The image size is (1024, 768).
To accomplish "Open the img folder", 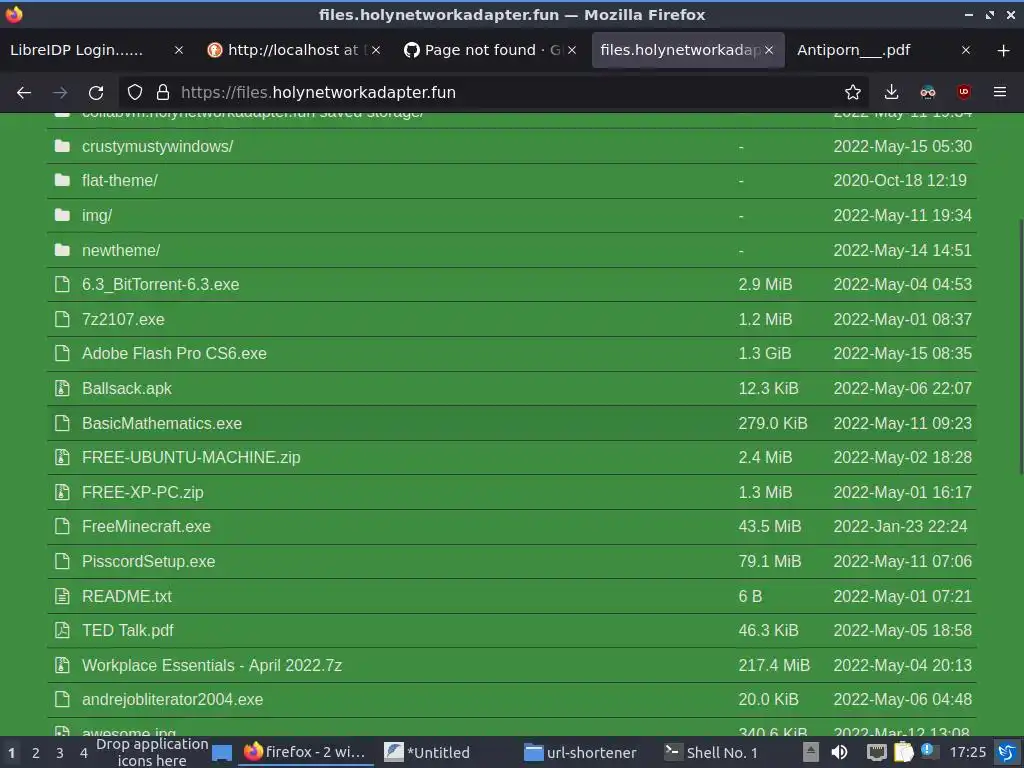I will [x=97, y=216].
